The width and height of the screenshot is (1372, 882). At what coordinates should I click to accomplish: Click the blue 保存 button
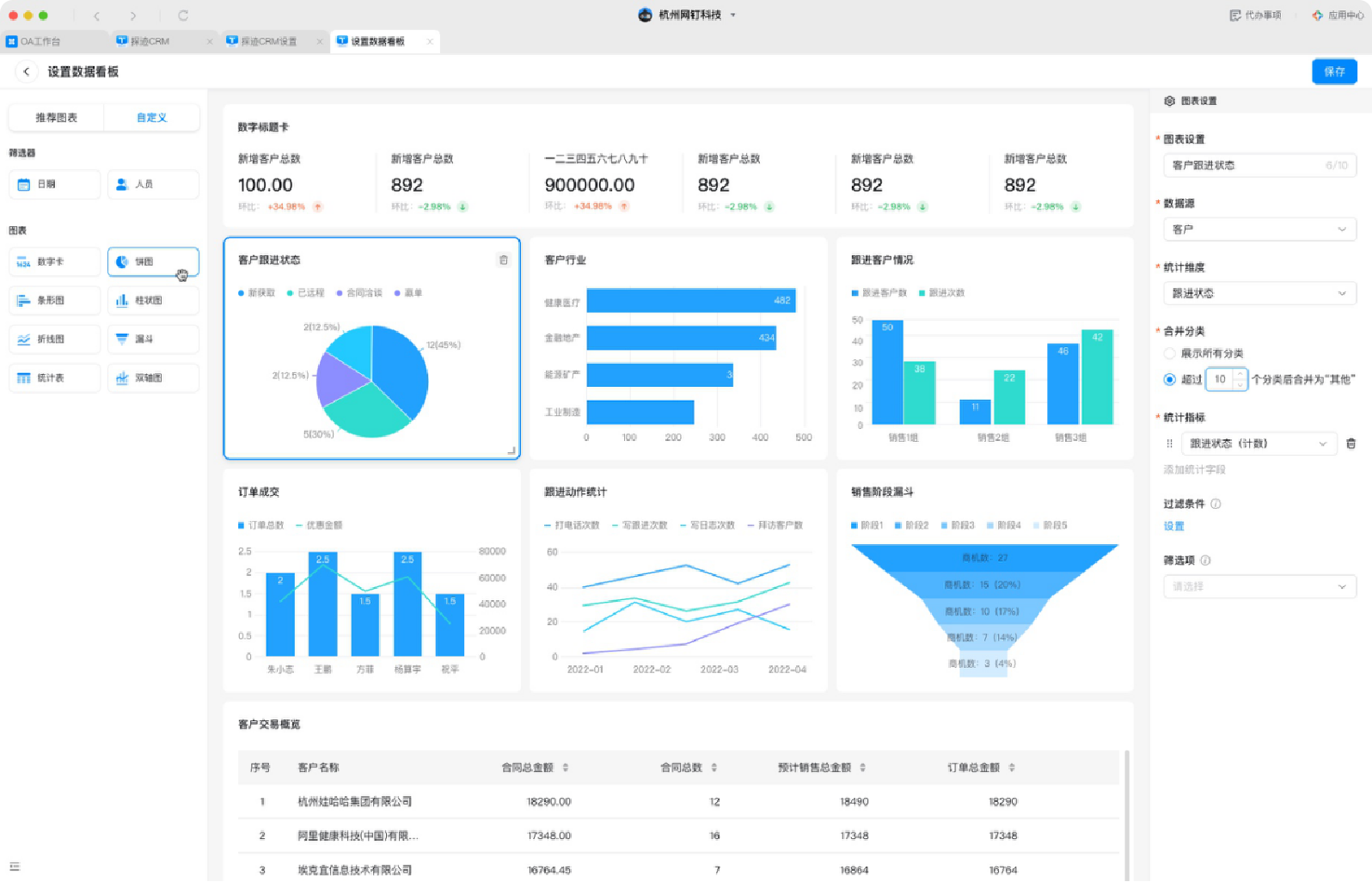point(1334,71)
